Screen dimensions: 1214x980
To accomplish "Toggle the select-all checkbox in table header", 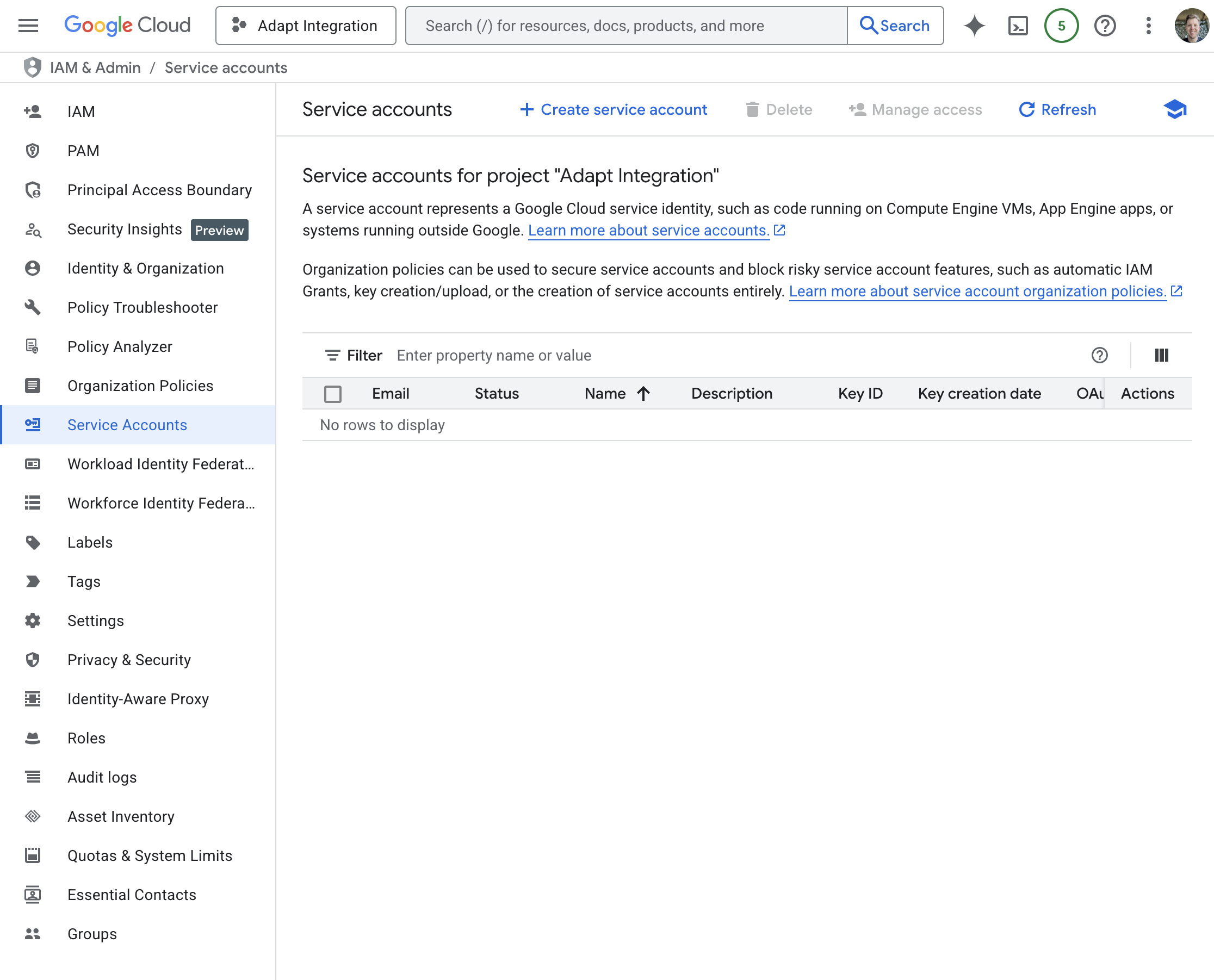I will click(x=333, y=393).
